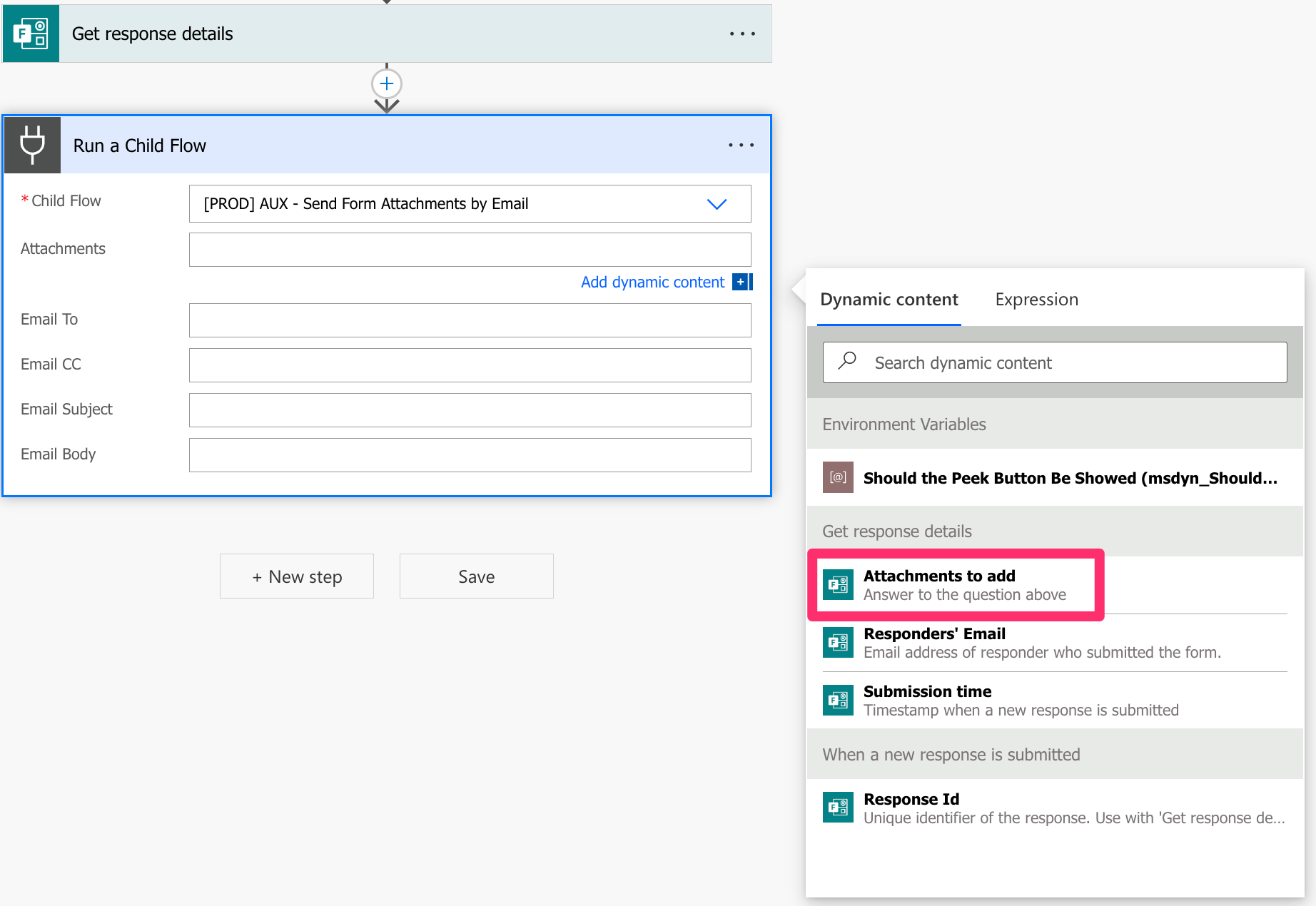Expand the Child Flow dropdown chevron
Viewport: 1316px width, 906px height.
(717, 204)
